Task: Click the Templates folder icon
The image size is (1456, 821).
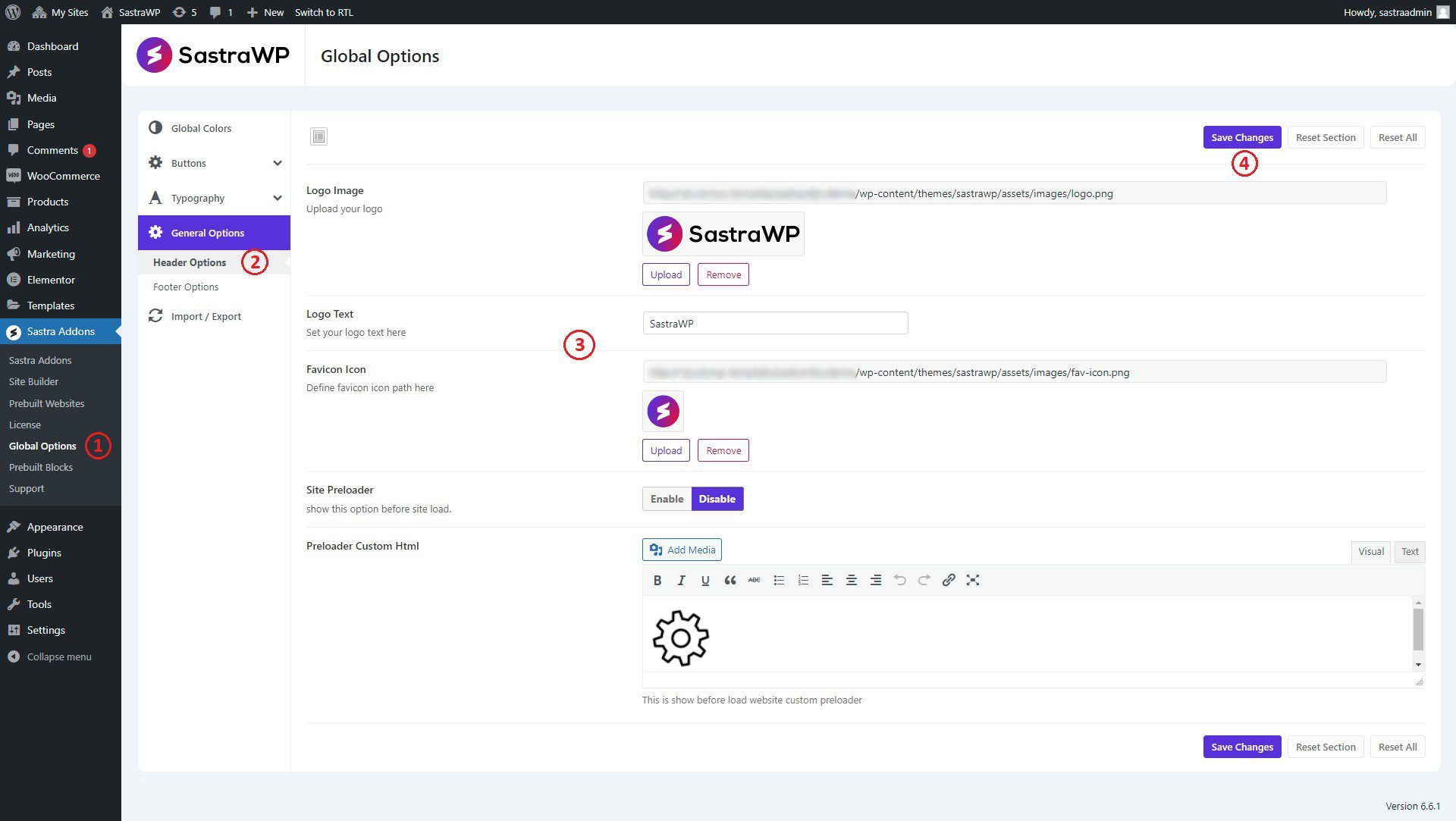Action: click(13, 306)
